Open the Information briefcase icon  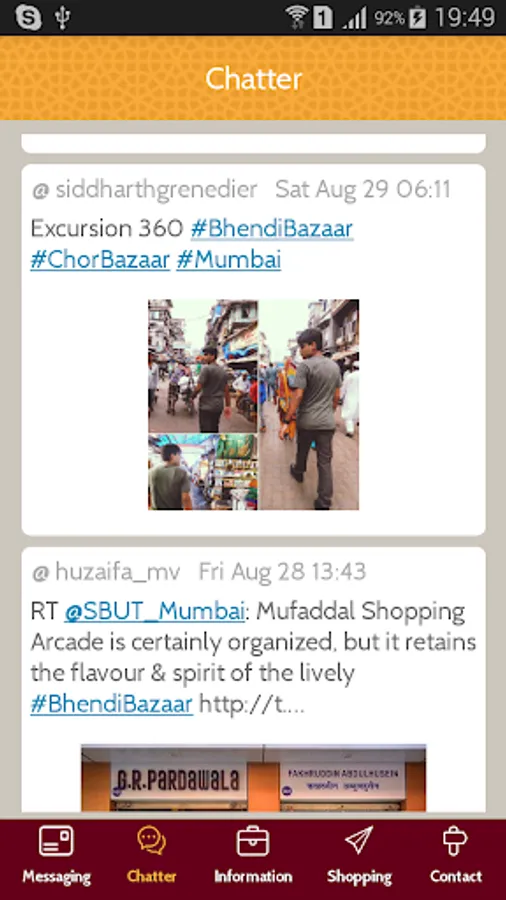253,841
